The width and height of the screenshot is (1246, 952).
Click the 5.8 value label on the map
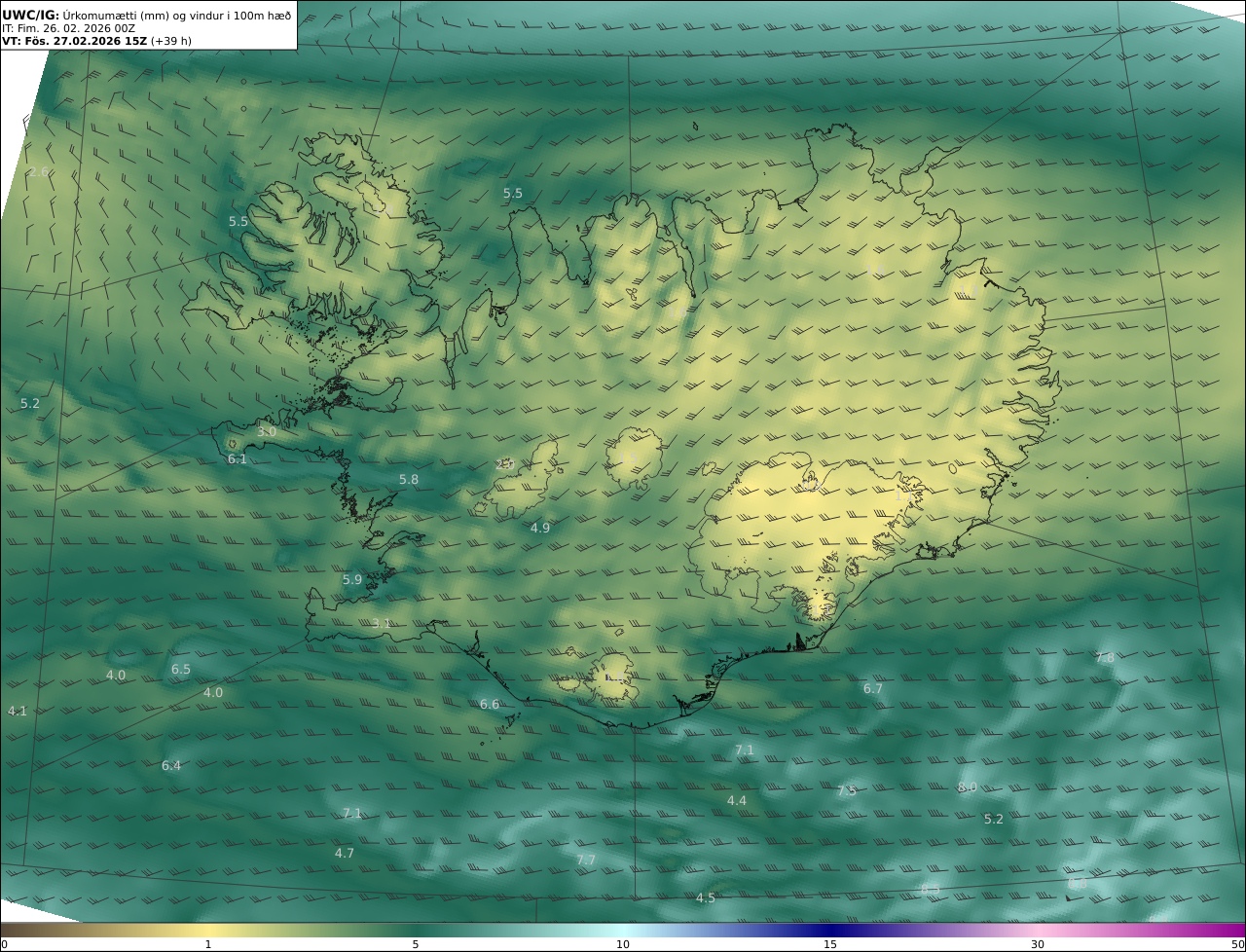click(x=409, y=479)
